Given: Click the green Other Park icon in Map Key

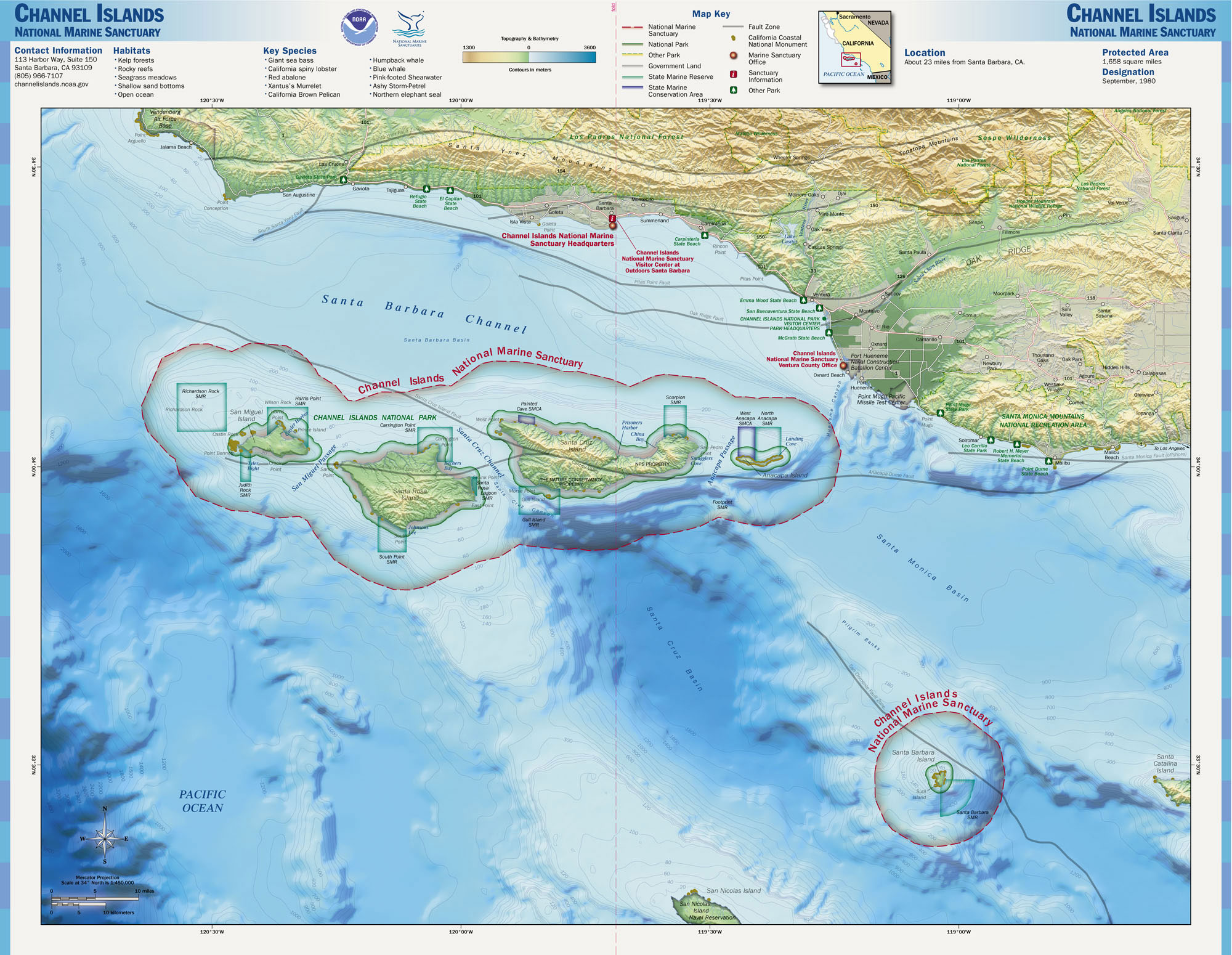Looking at the screenshot, I should (734, 90).
